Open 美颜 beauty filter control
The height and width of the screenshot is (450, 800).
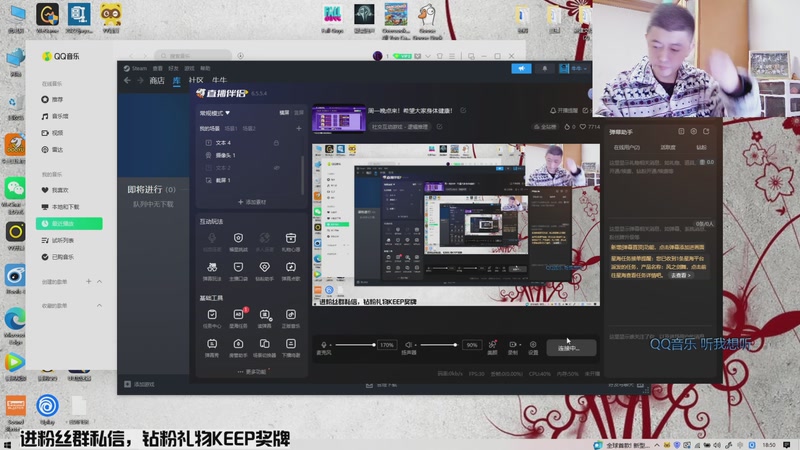(492, 347)
